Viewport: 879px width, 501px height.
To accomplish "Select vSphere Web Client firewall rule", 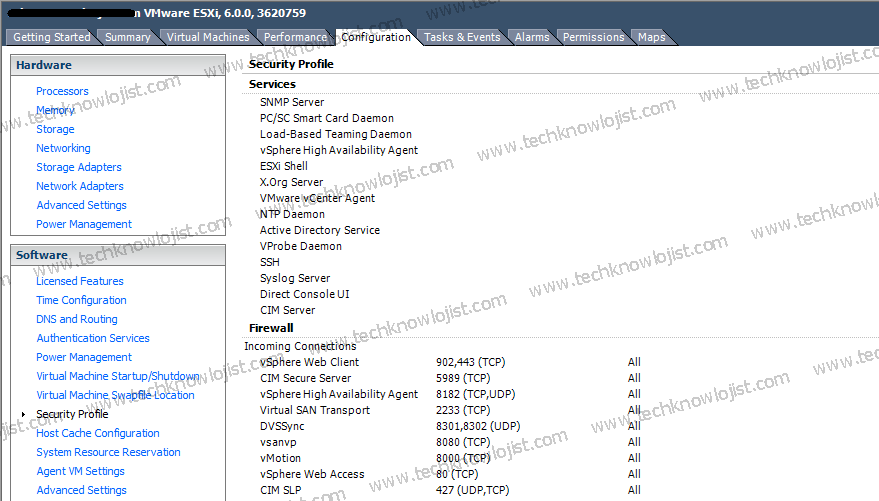I will coord(309,362).
